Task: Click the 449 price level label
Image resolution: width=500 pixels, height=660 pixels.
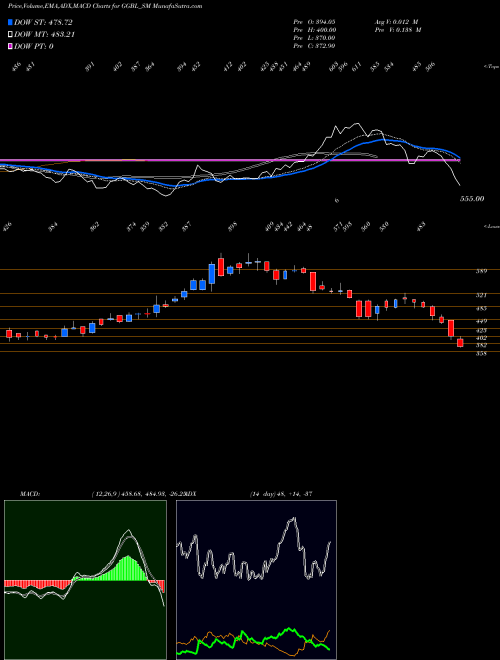Action: (x=481, y=322)
